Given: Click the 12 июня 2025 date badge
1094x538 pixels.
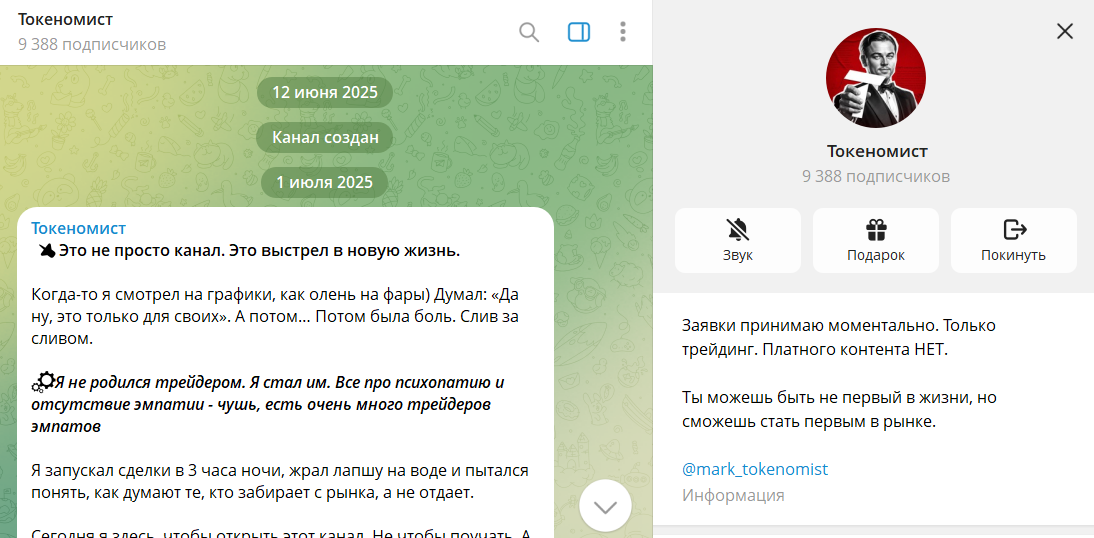Looking at the screenshot, I should point(325,92).
